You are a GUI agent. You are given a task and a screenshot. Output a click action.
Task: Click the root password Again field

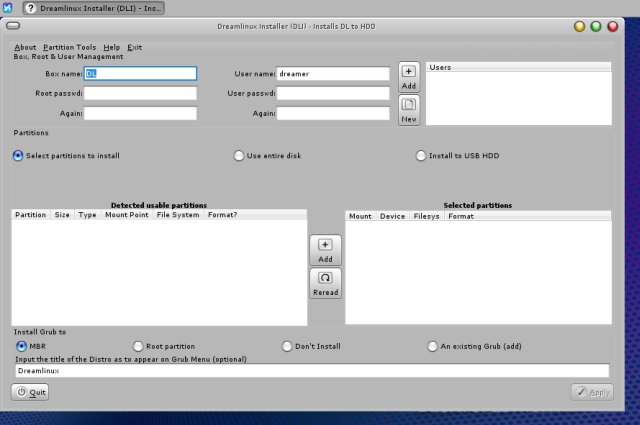click(x=140, y=113)
